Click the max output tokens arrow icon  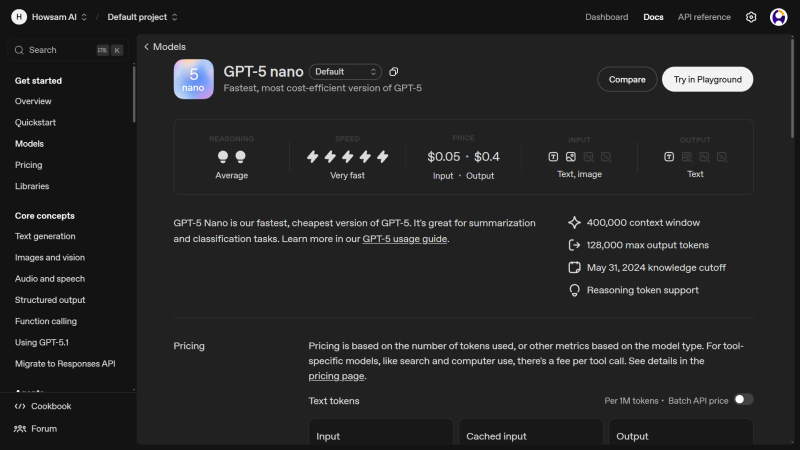click(574, 245)
